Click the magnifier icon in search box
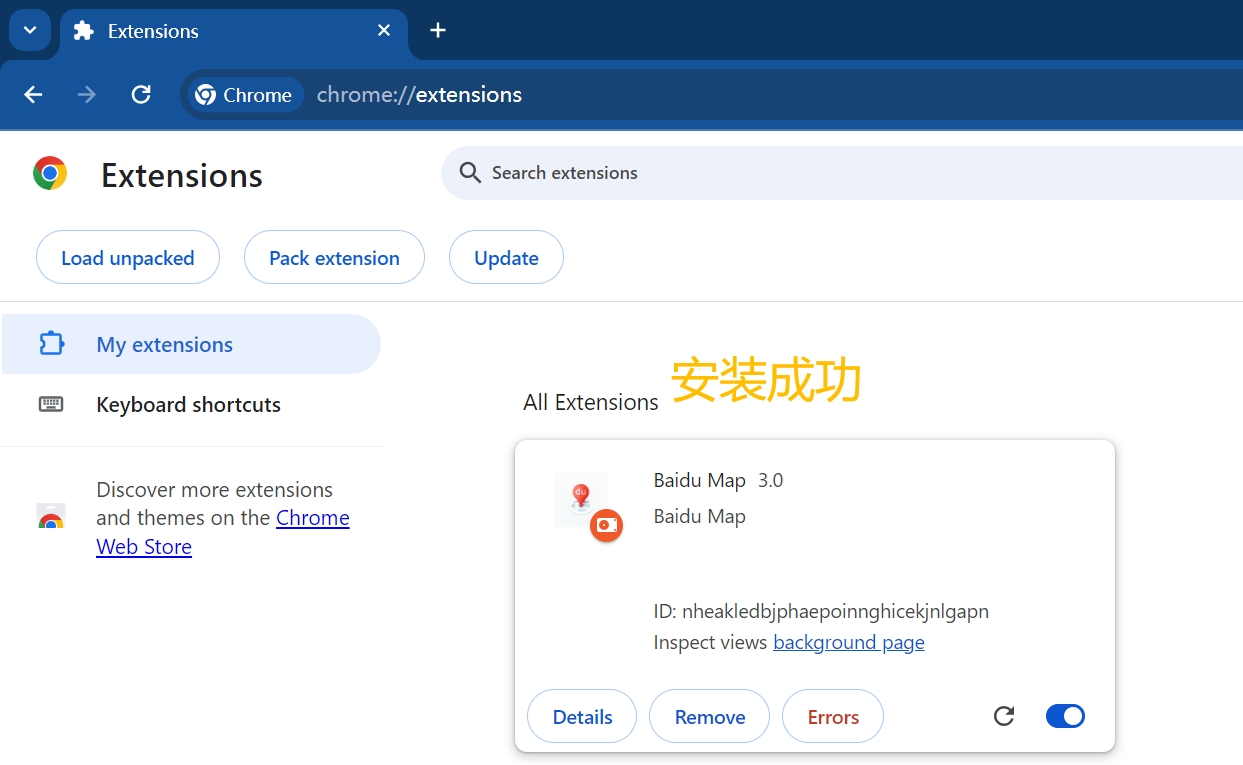This screenshot has height=765, width=1243. (x=470, y=173)
